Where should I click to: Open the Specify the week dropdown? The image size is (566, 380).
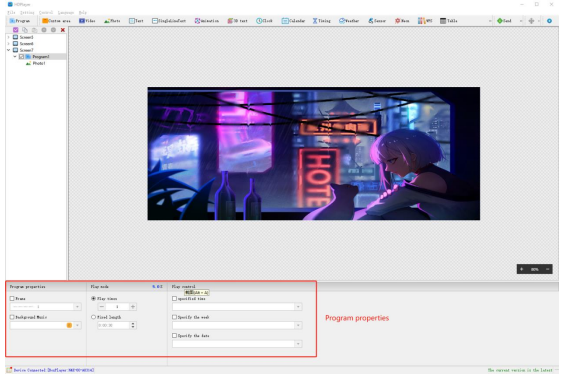[x=298, y=325]
